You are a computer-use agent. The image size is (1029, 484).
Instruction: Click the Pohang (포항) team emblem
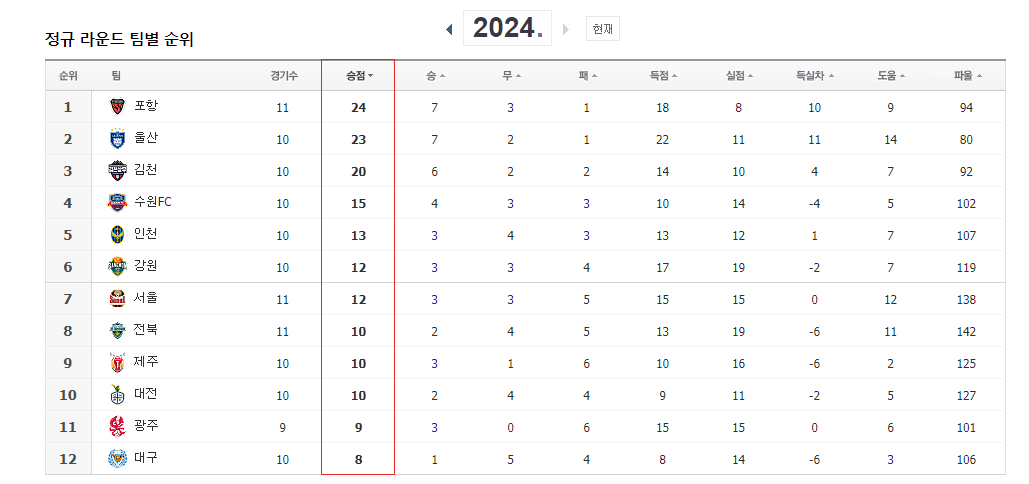pyautogui.click(x=117, y=106)
